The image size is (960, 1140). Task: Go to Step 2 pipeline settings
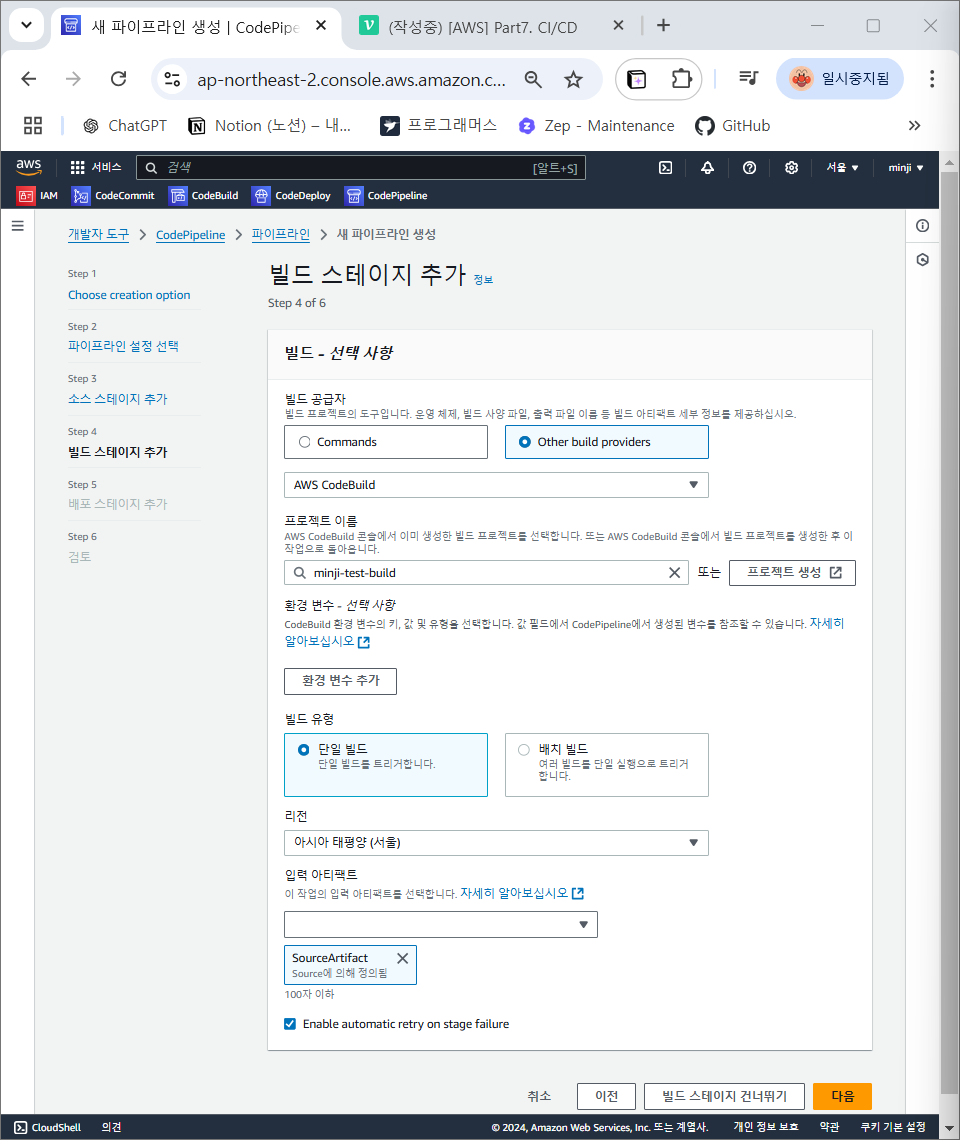coord(124,347)
